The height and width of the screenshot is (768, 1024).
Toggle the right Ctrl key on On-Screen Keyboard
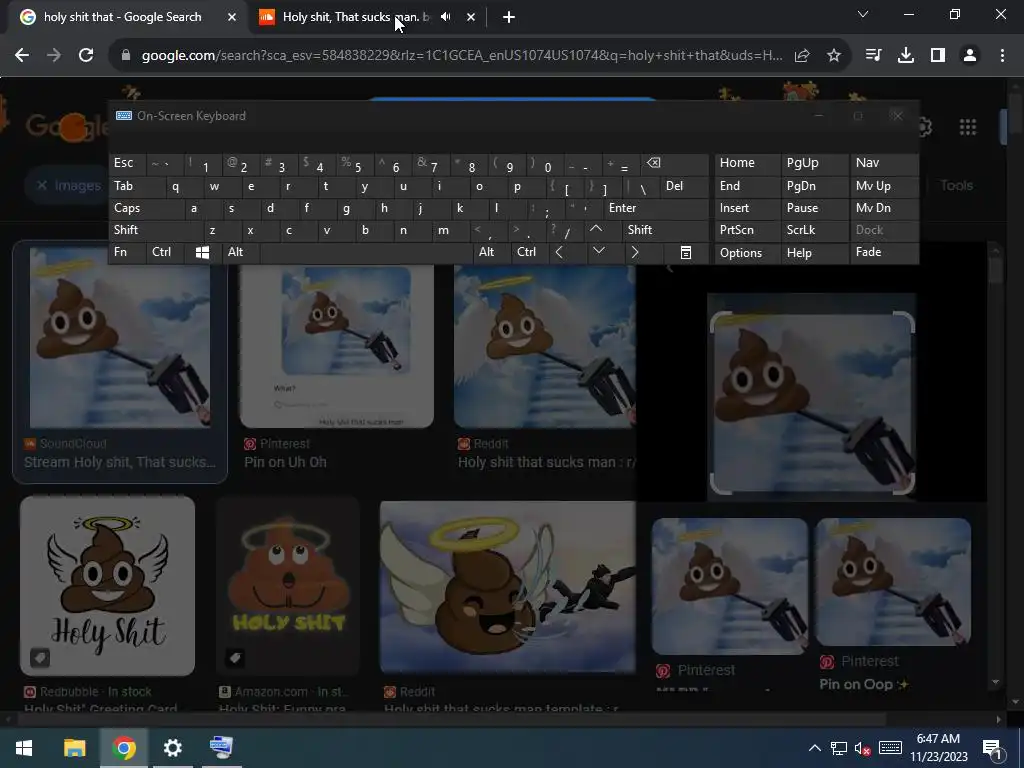pos(528,252)
